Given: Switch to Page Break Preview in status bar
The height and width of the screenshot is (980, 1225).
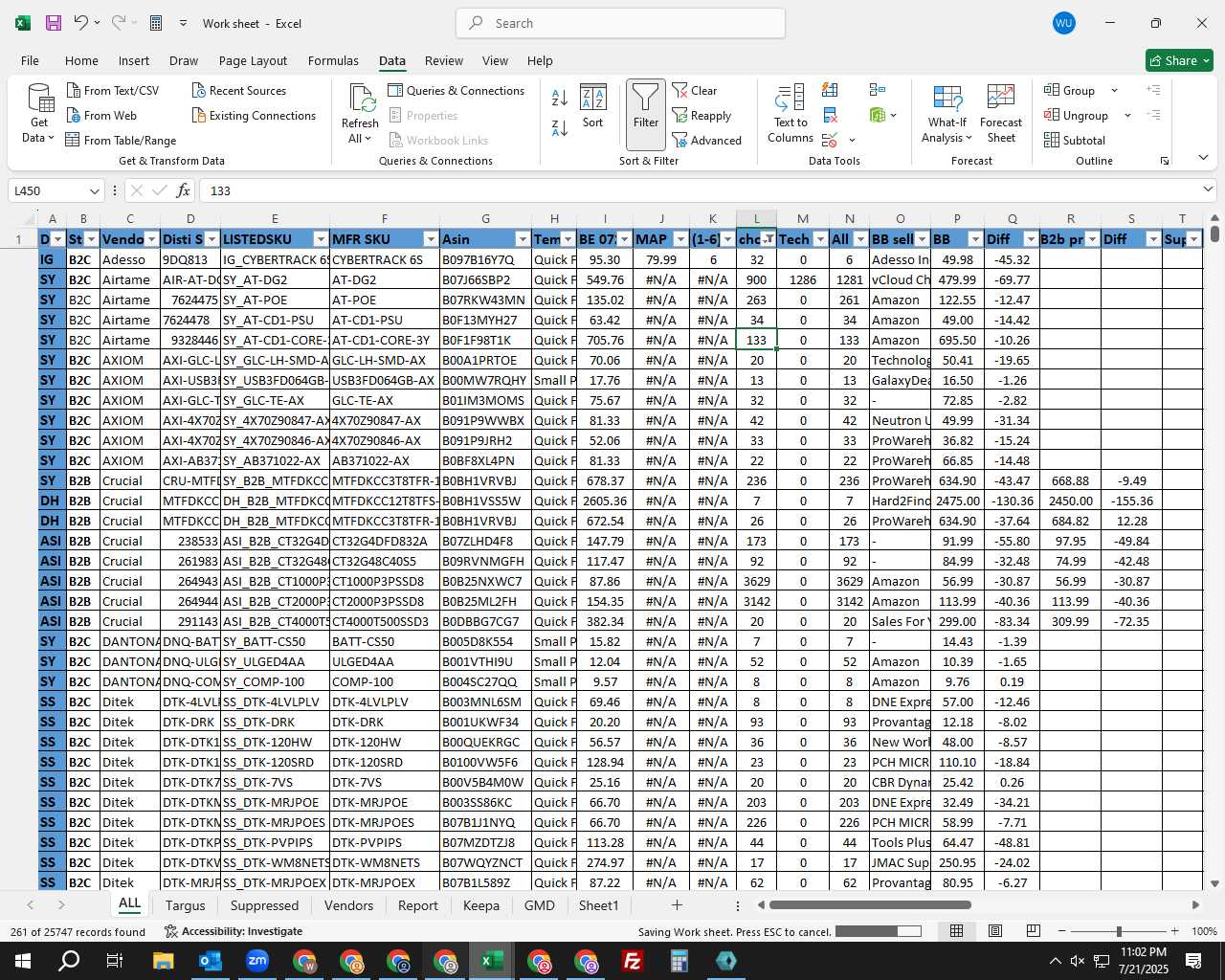Looking at the screenshot, I should [x=1033, y=931].
